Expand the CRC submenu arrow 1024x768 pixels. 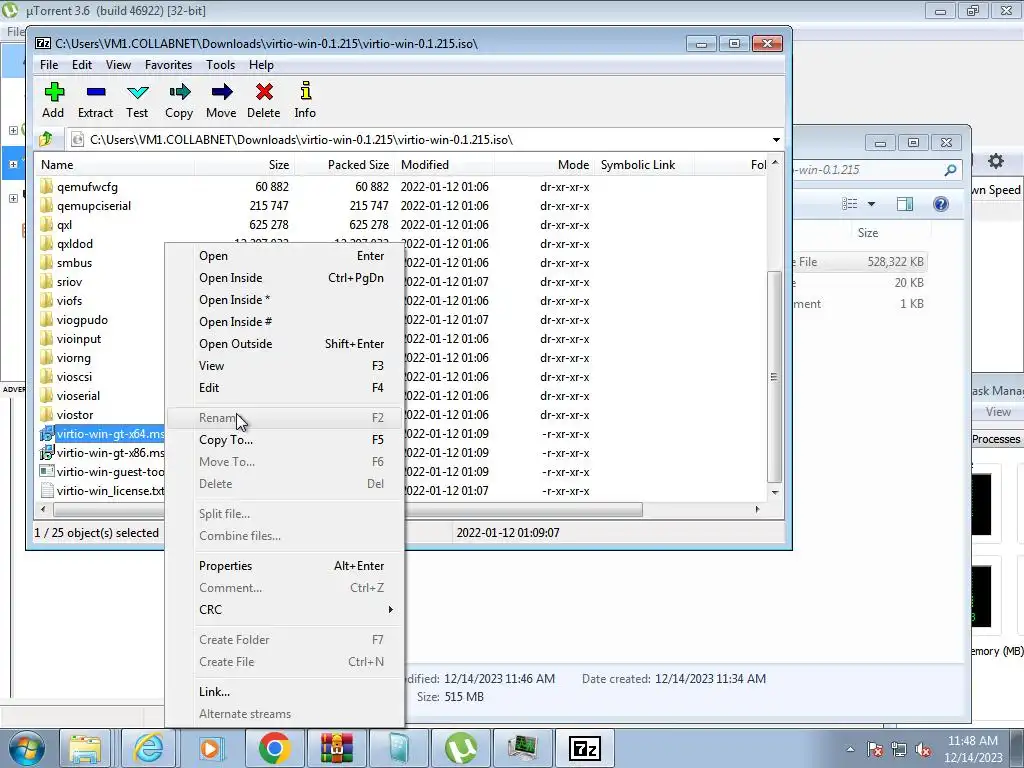click(391, 609)
